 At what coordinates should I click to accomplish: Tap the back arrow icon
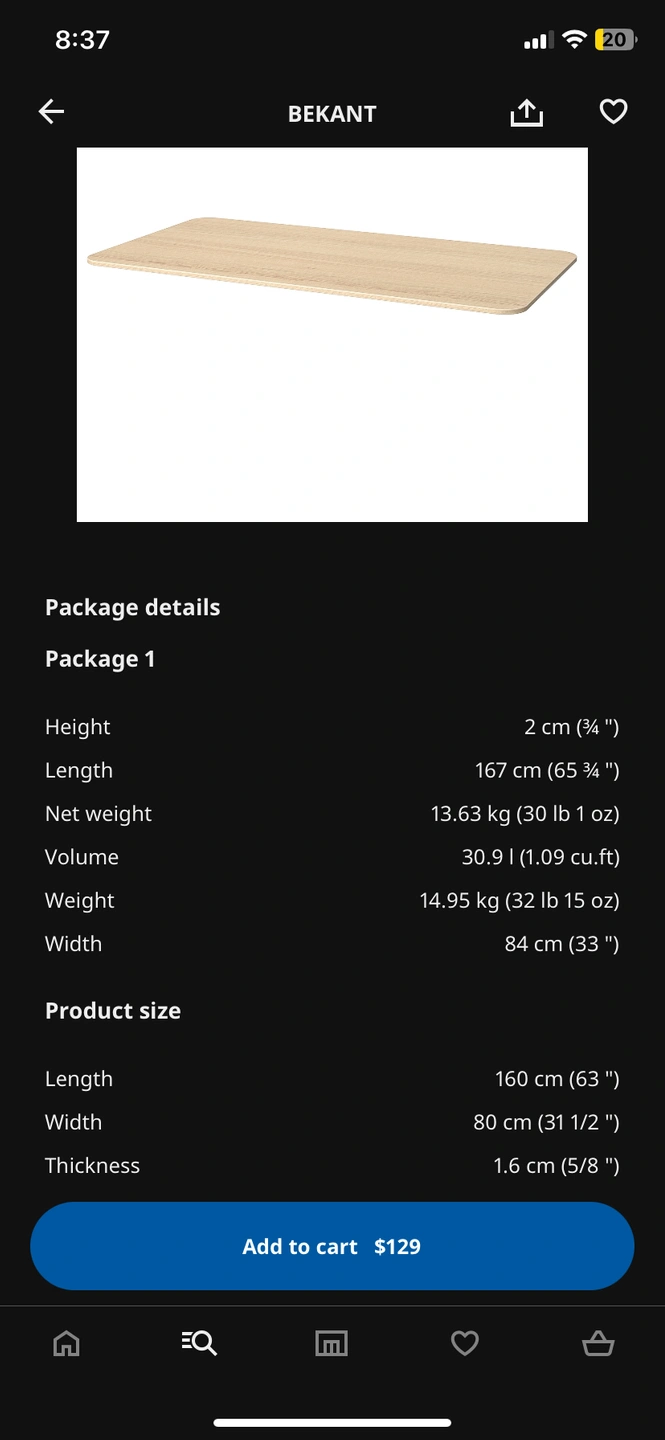[51, 112]
